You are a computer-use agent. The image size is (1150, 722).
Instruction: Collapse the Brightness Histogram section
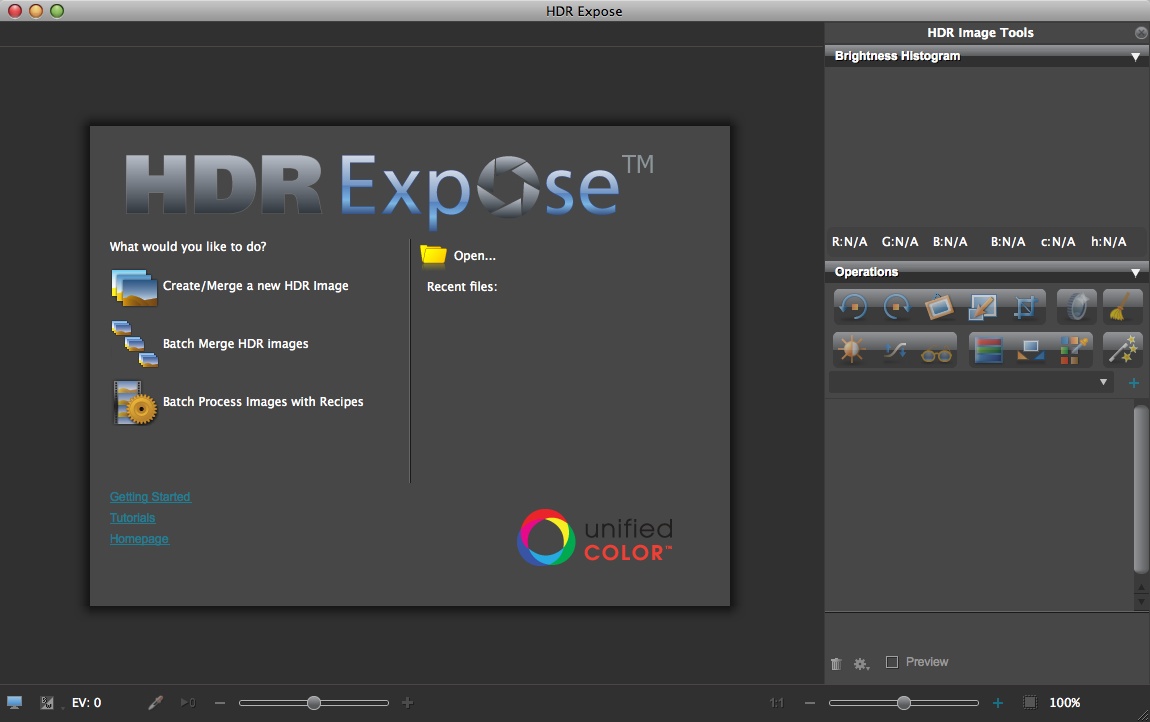click(x=1135, y=56)
